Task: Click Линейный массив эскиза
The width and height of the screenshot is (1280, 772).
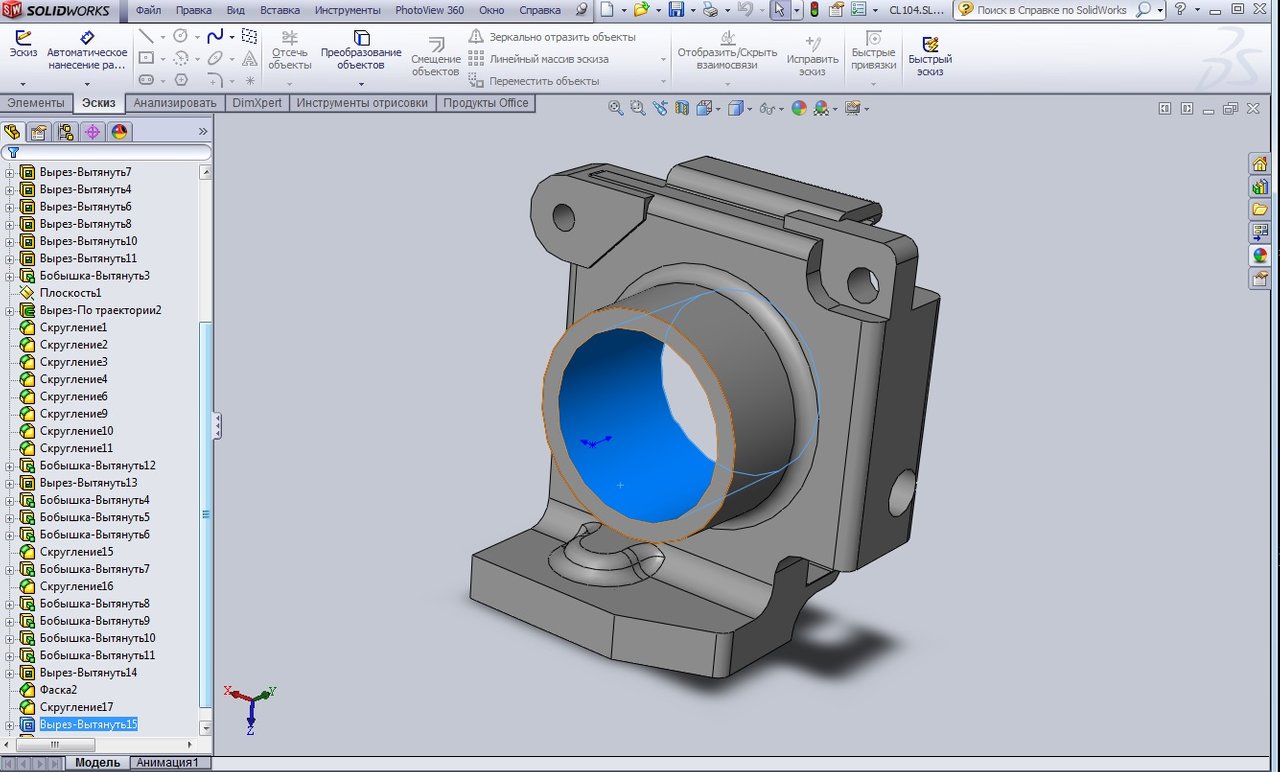Action: coord(539,59)
